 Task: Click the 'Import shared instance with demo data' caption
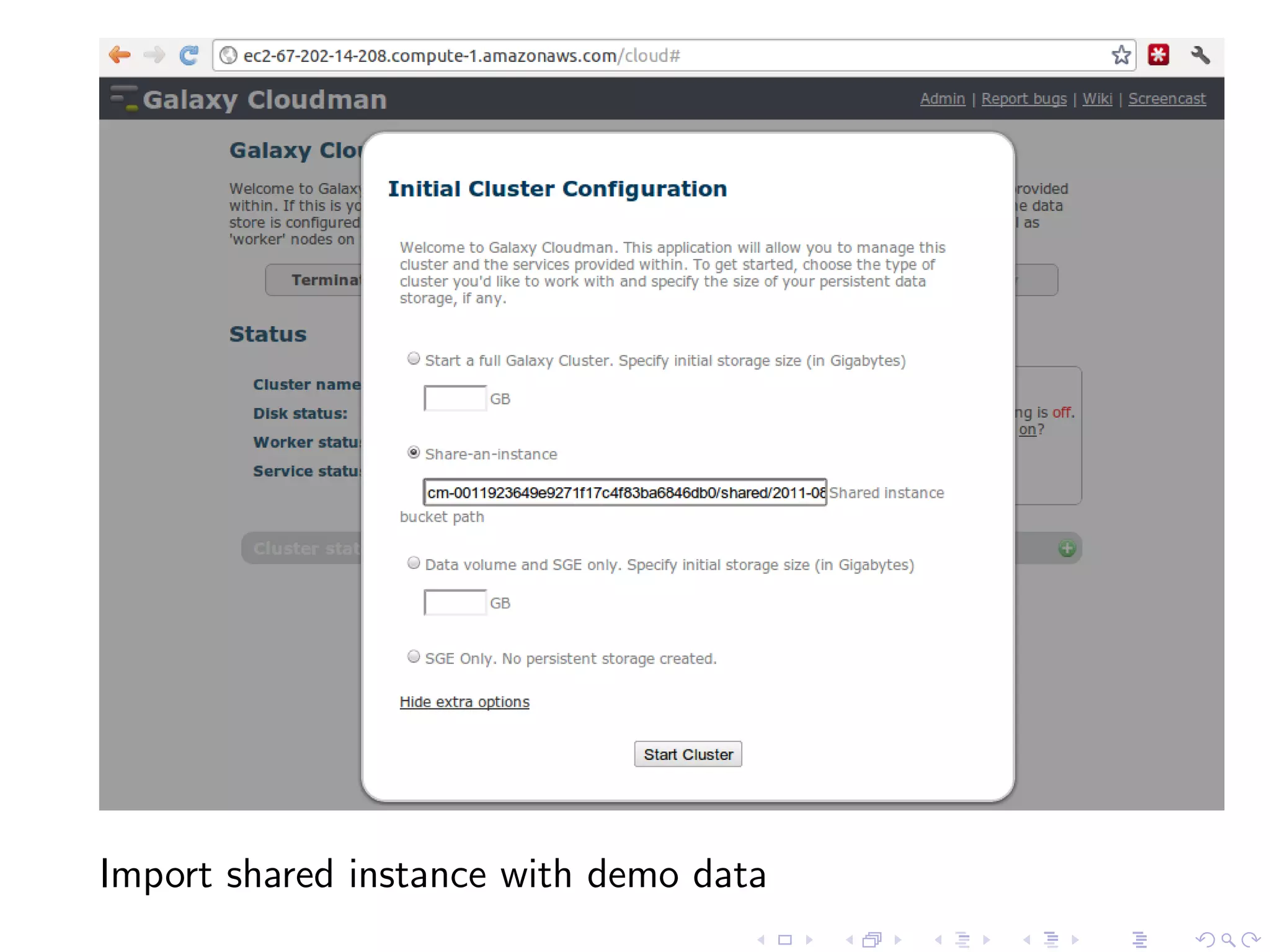tap(433, 875)
